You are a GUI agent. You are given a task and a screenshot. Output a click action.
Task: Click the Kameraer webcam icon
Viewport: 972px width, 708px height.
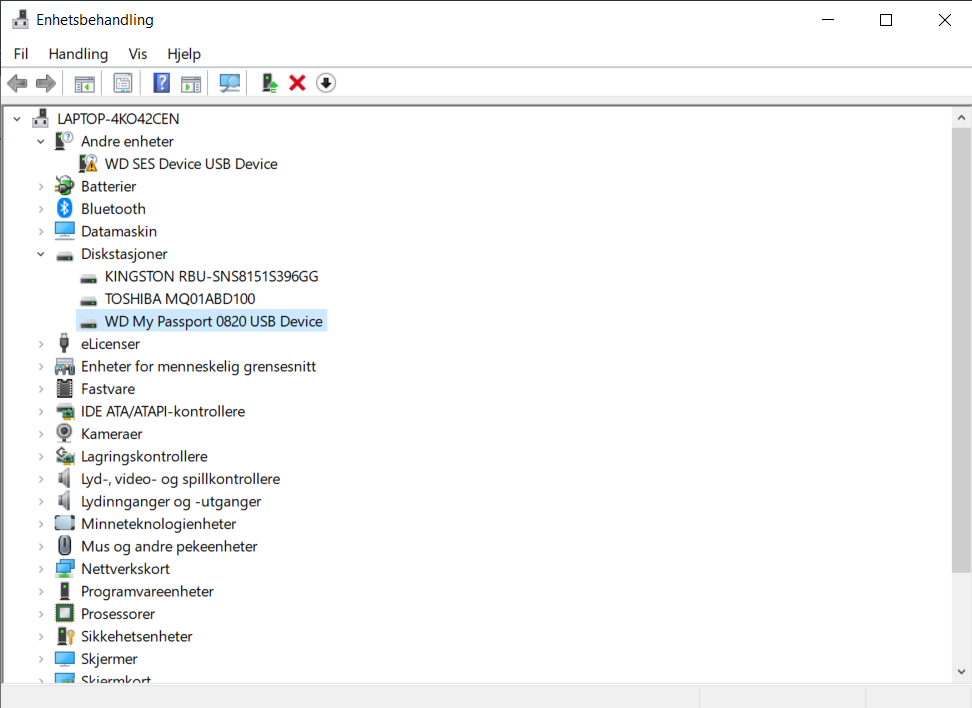(64, 433)
